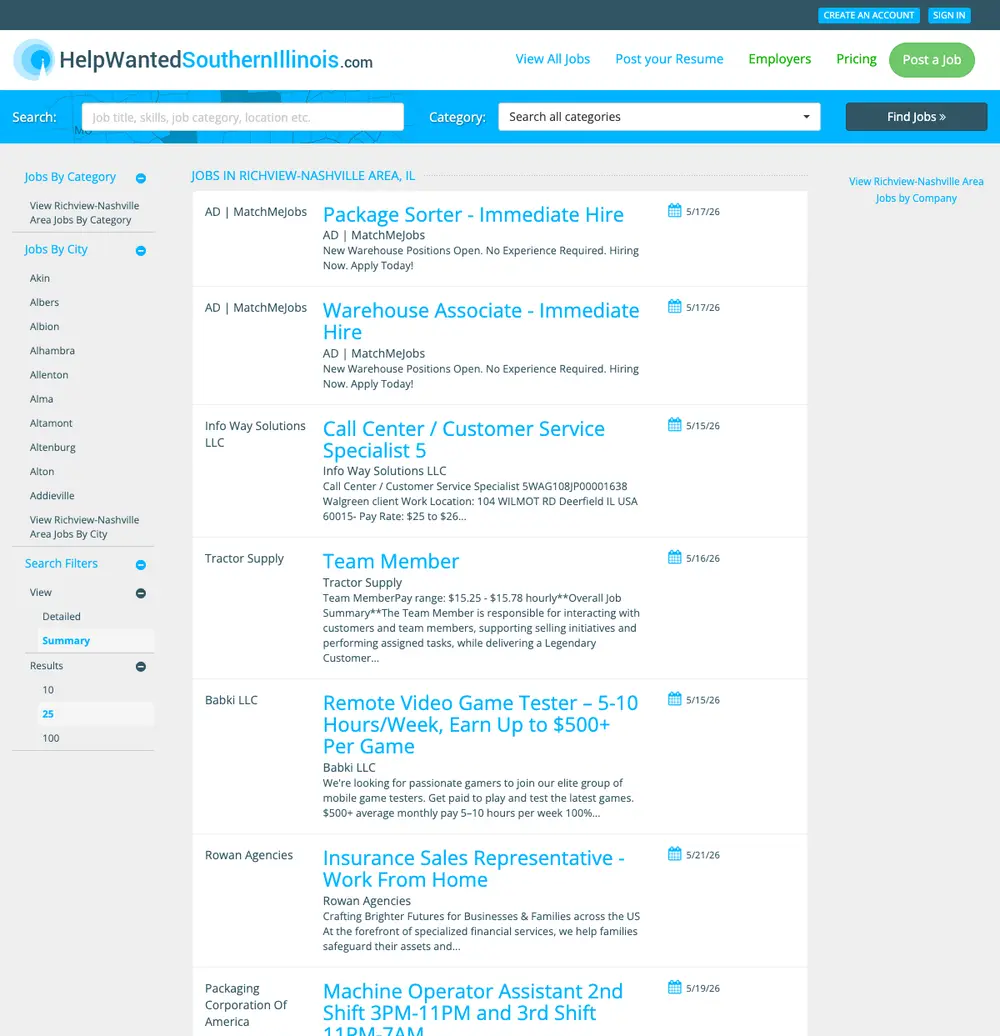Image resolution: width=1000 pixels, height=1036 pixels.
Task: Open View All Jobs menu item
Action: coord(552,59)
